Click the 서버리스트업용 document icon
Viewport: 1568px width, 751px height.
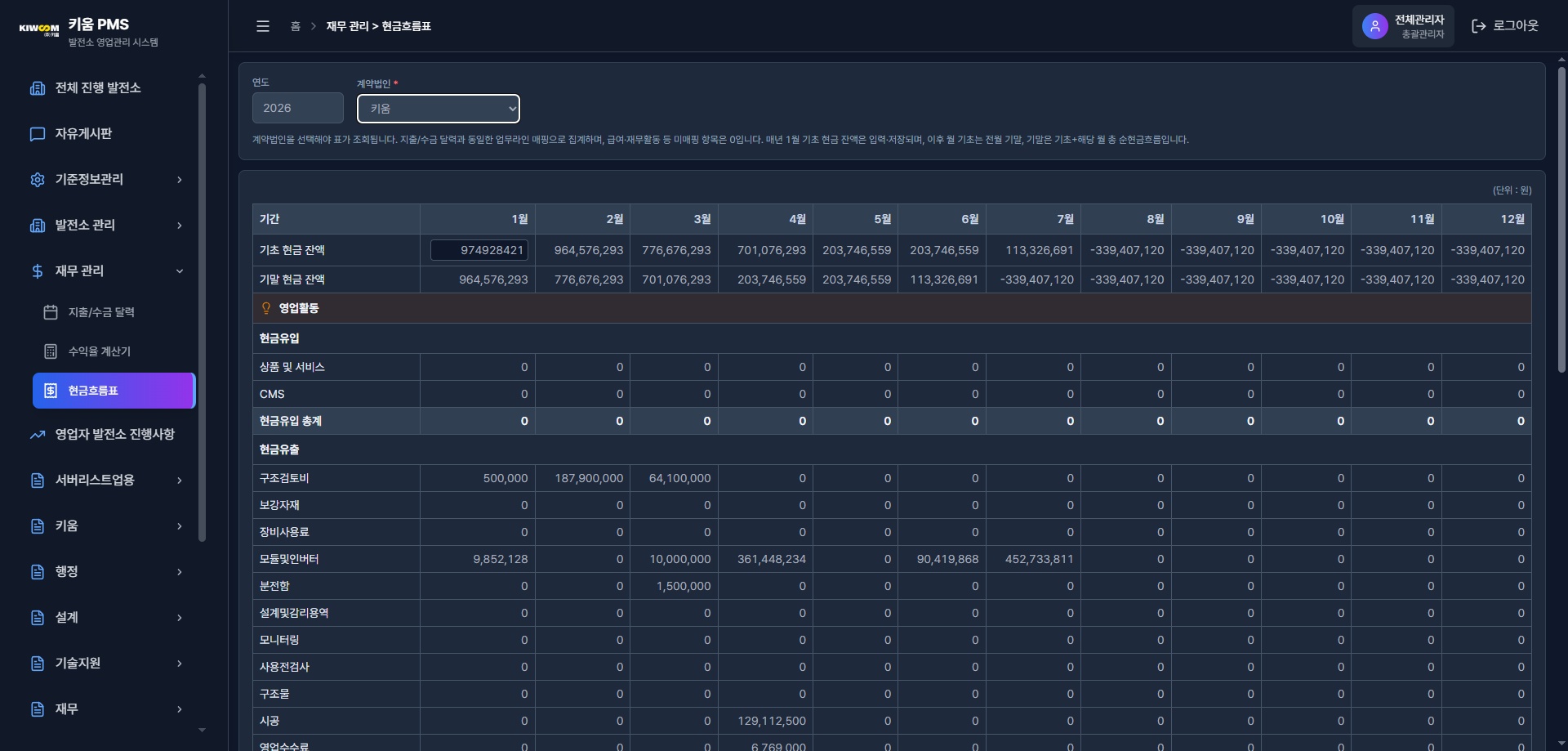tap(38, 481)
